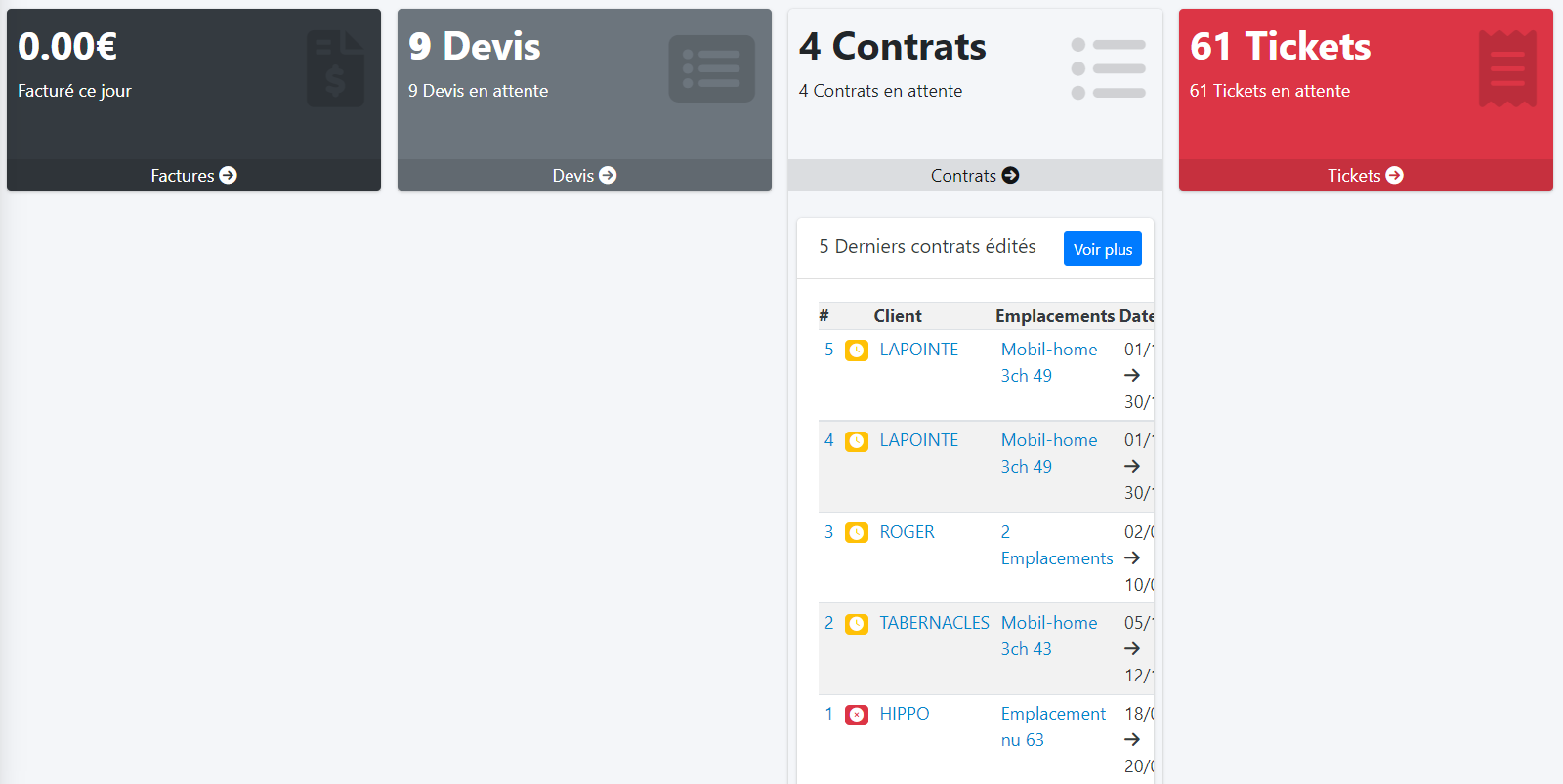This screenshot has width=1563, height=784.
Task: Open client HIPPO link
Action: coord(904,714)
